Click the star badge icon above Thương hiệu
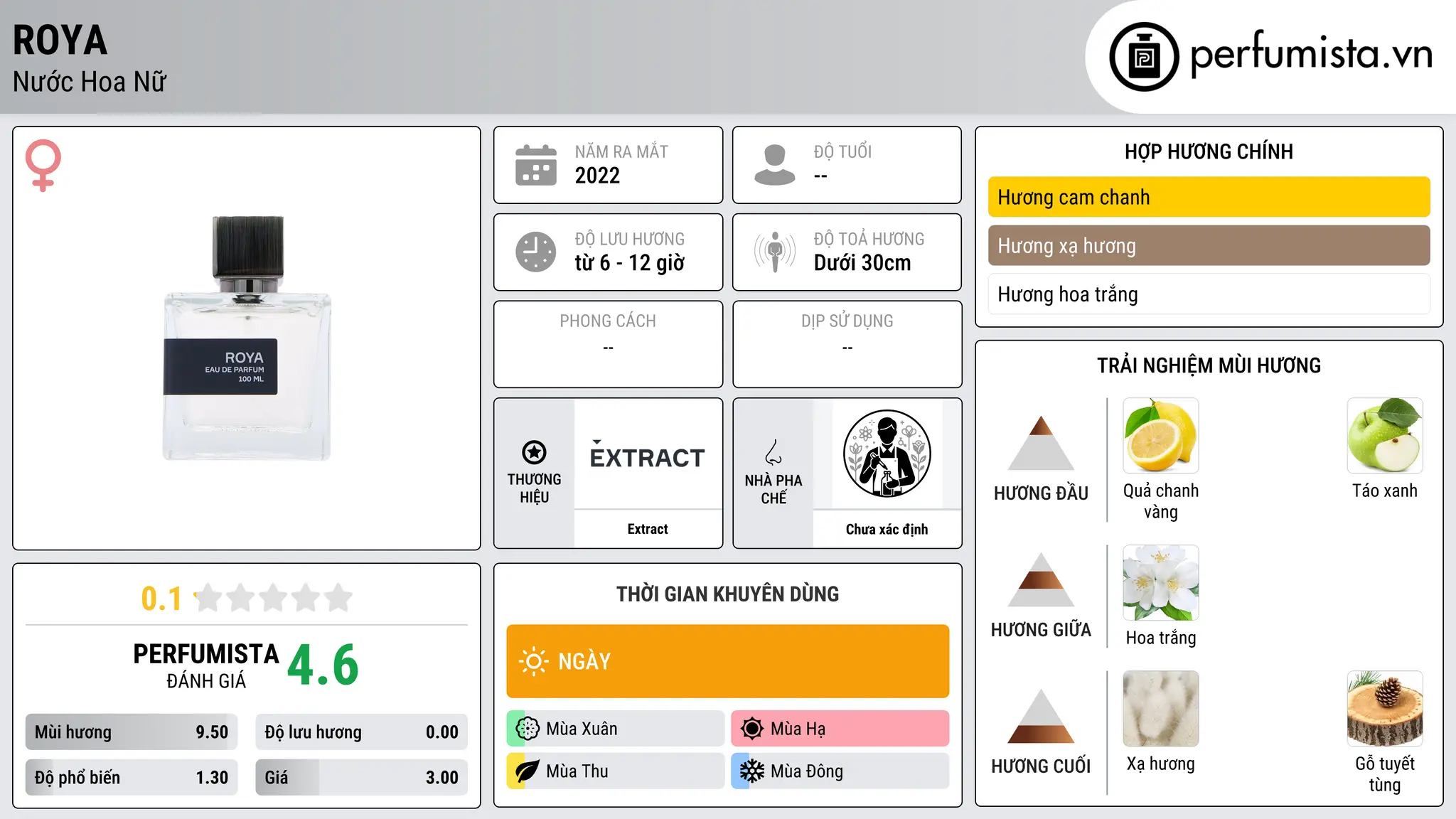 [534, 452]
